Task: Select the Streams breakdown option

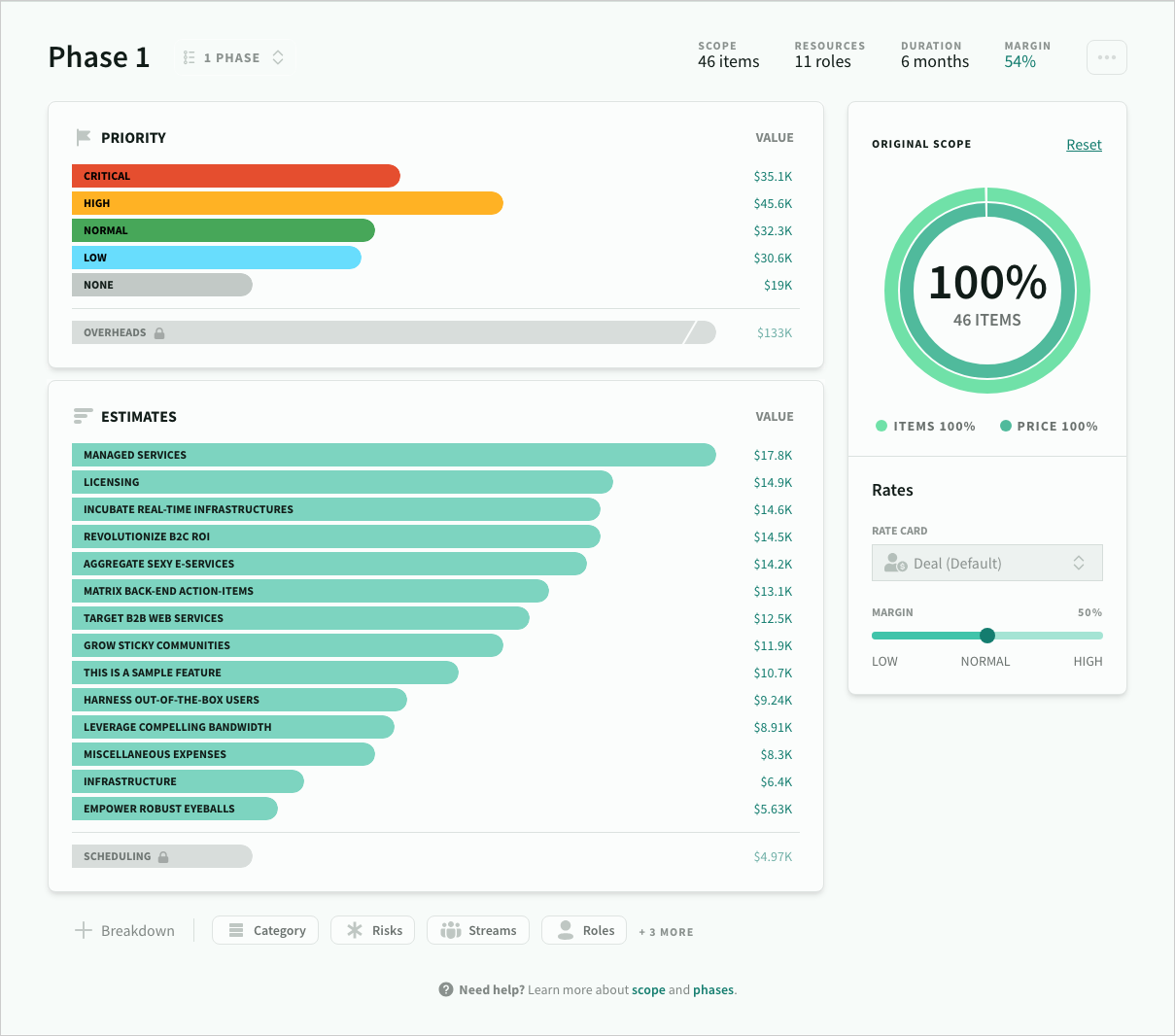Action: [478, 930]
